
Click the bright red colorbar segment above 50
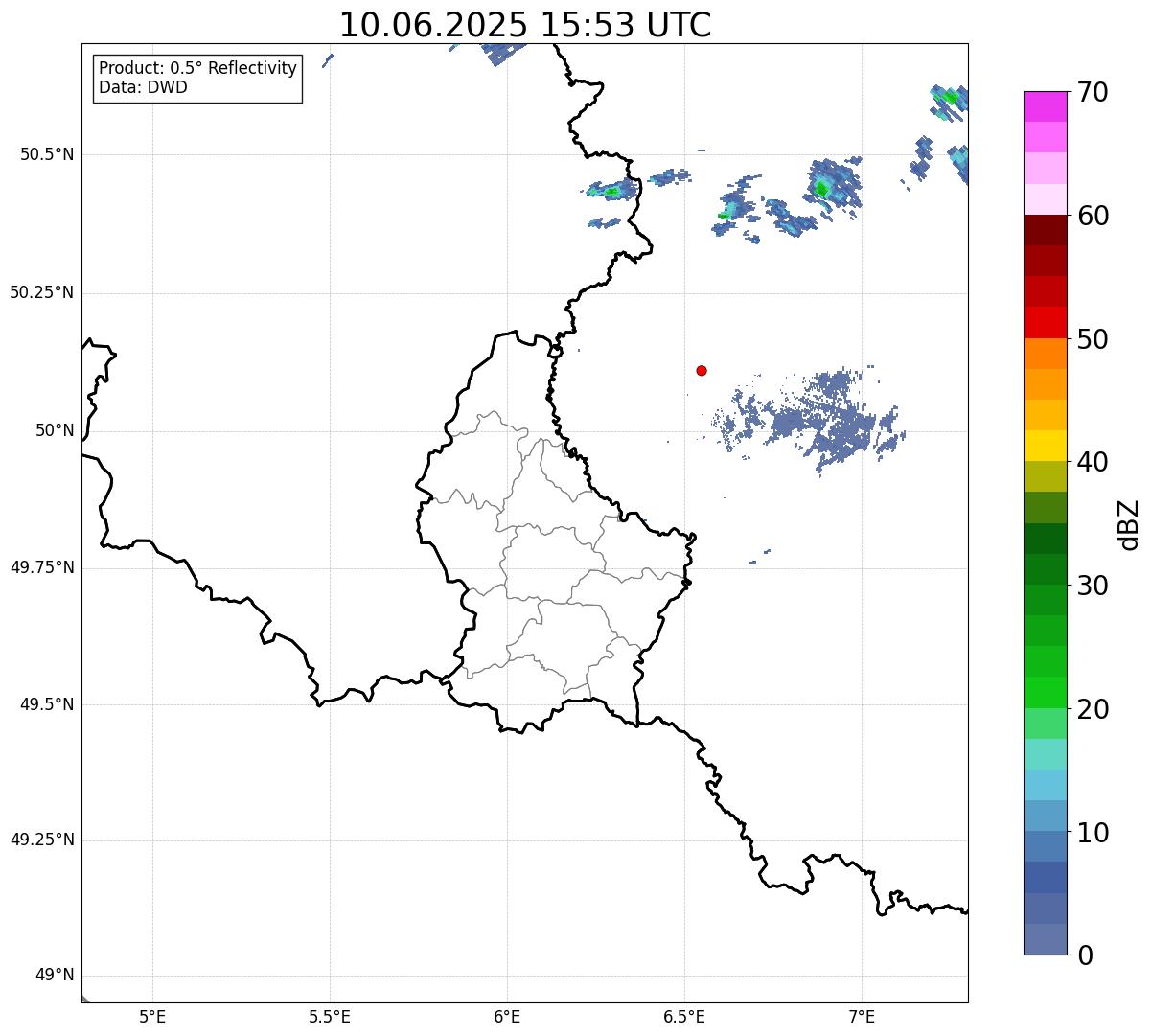click(1045, 323)
